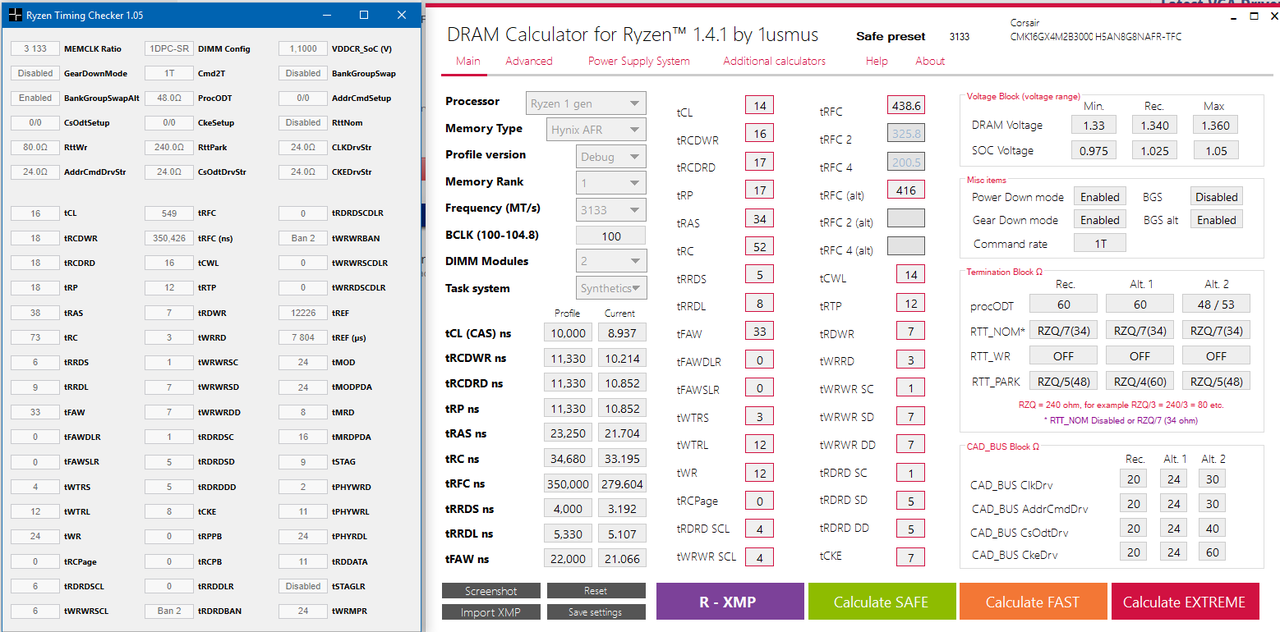Click the Import XMP button

(492, 612)
